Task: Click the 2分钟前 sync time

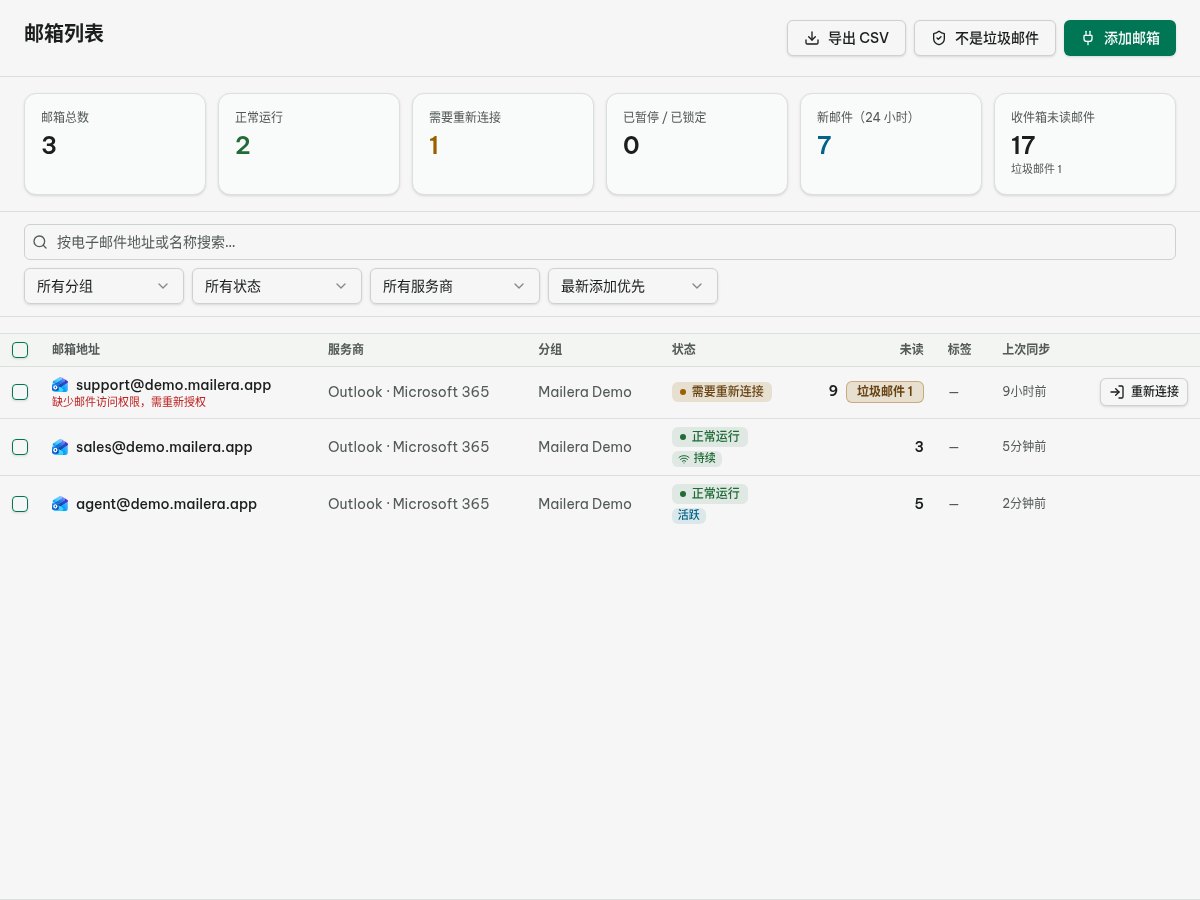Action: click(1024, 504)
